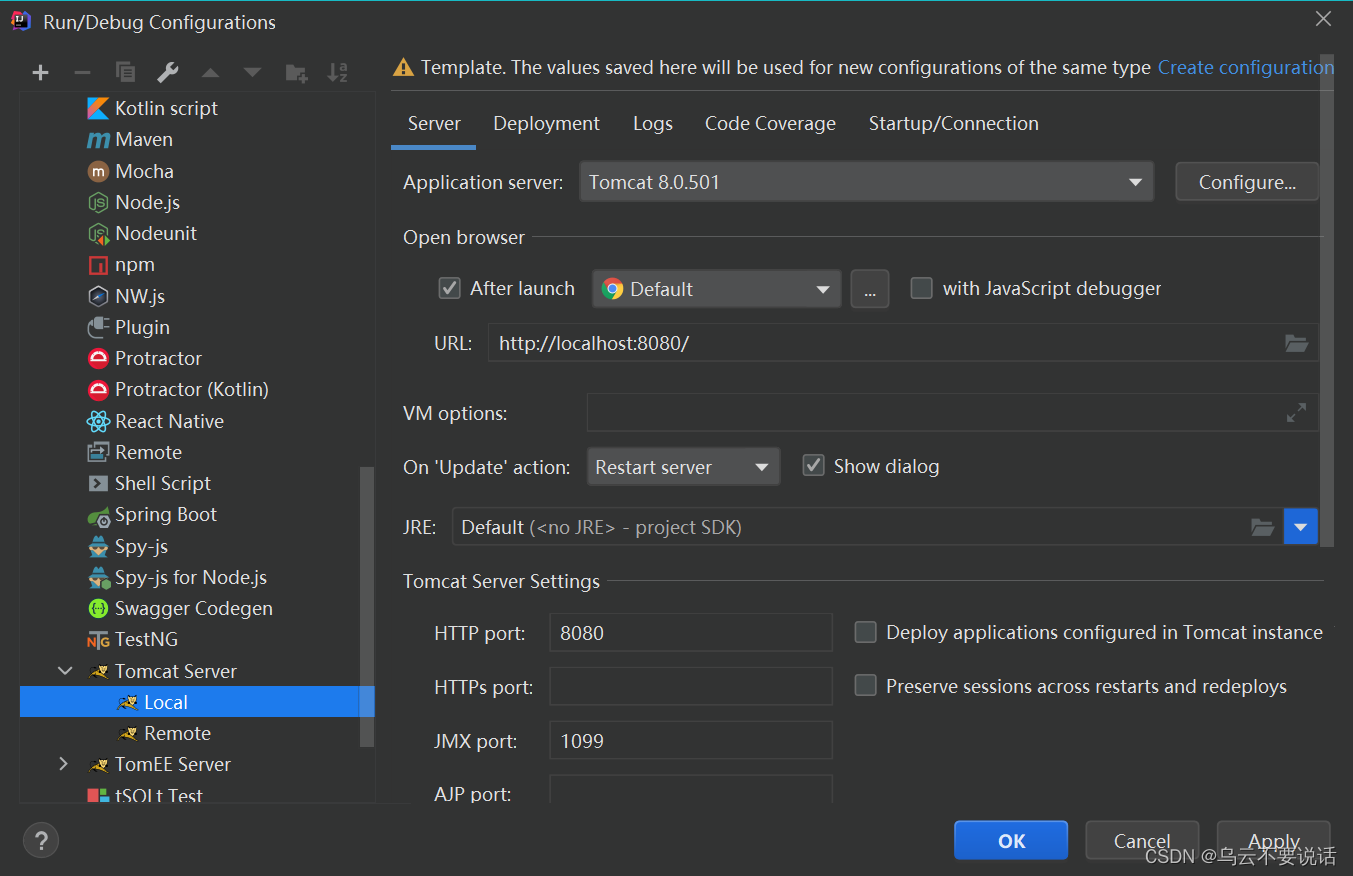Select the TestNG template icon
This screenshot has width=1353, height=876.
98,640
